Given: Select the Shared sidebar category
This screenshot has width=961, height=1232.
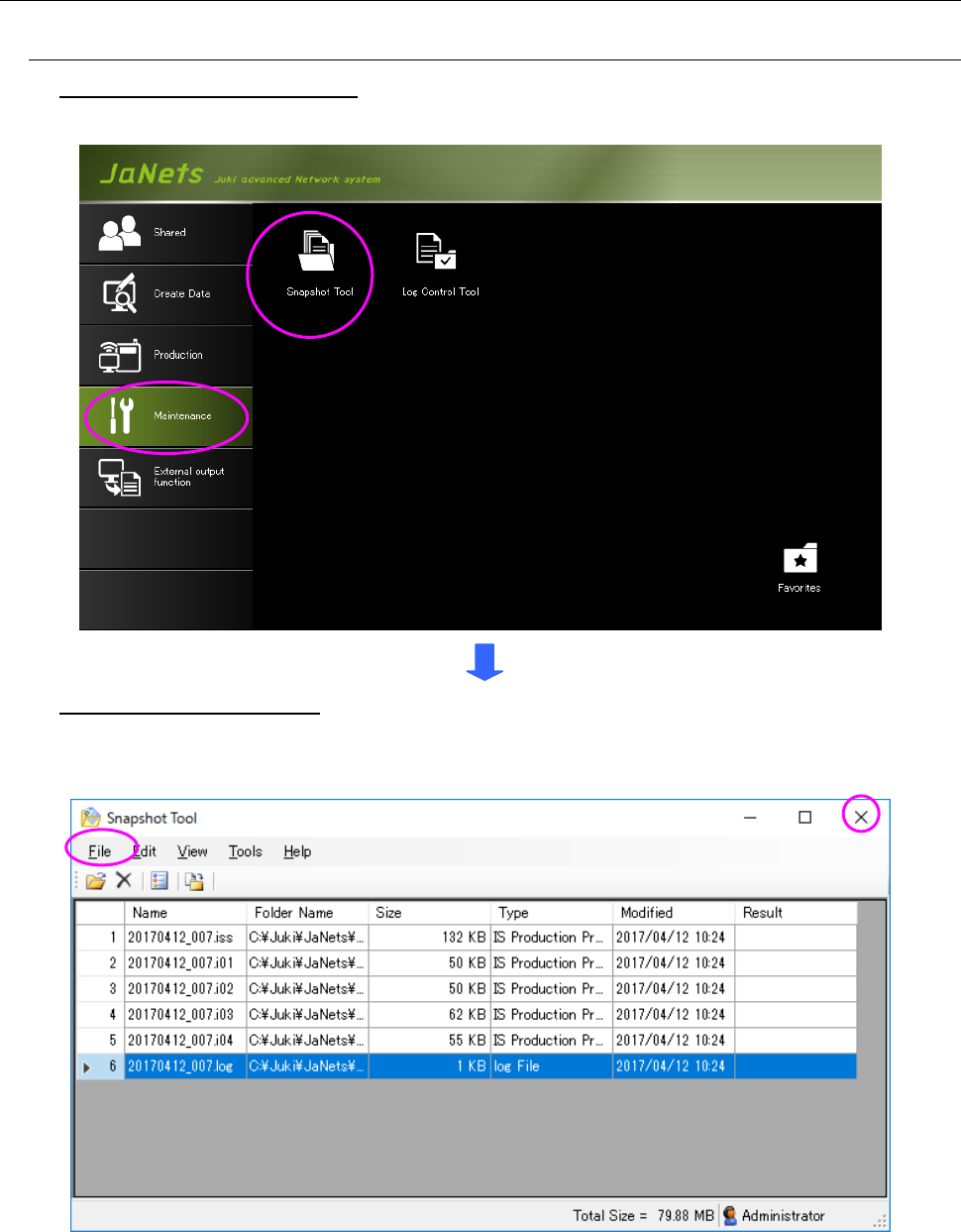Looking at the screenshot, I should 166,233.
